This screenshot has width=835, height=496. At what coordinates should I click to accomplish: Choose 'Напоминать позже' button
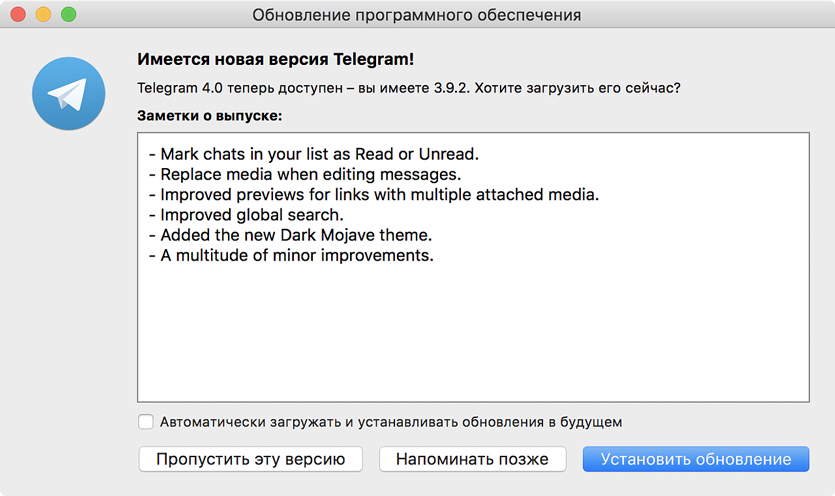tap(472, 459)
